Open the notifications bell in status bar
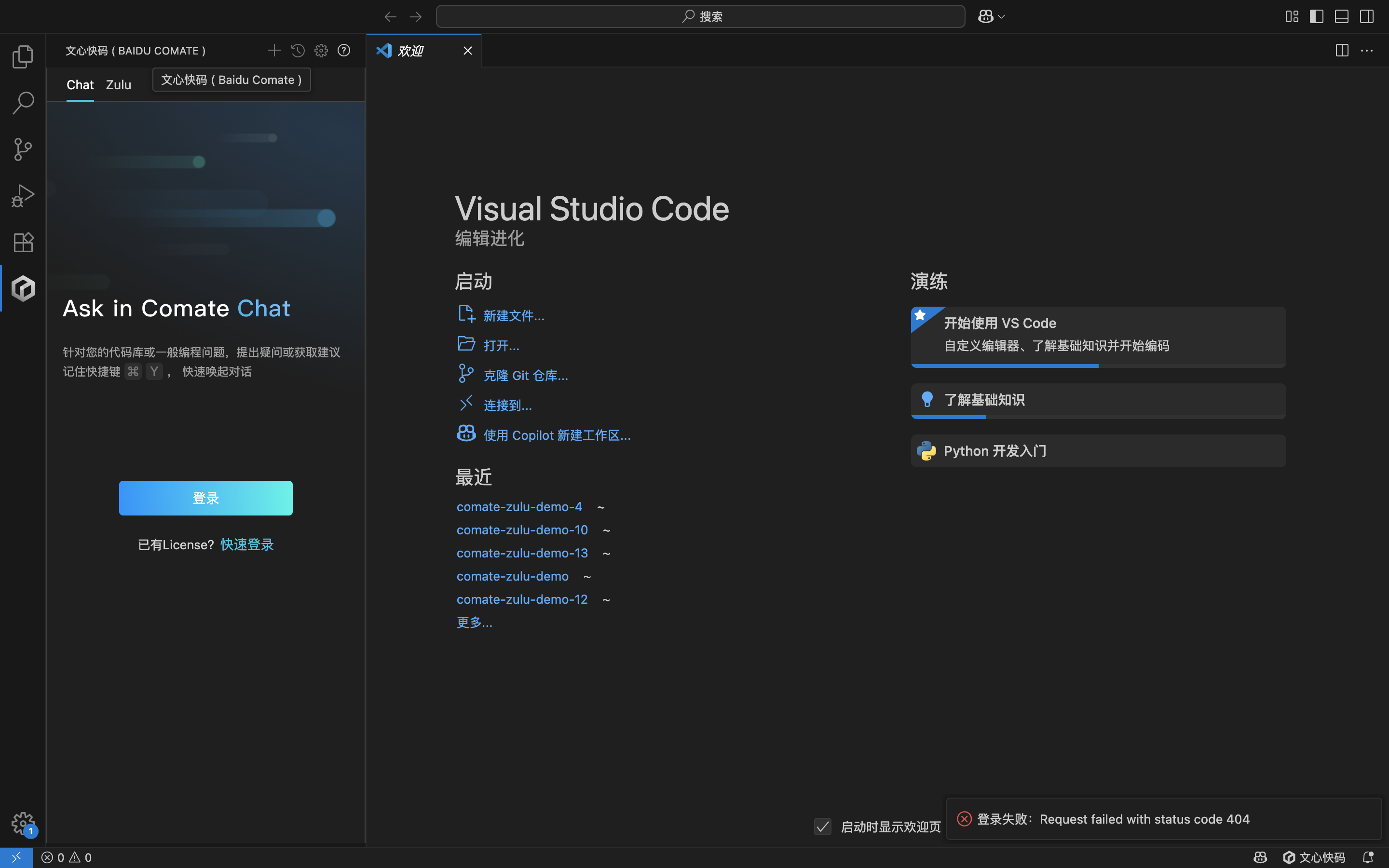1389x868 pixels. [1368, 857]
